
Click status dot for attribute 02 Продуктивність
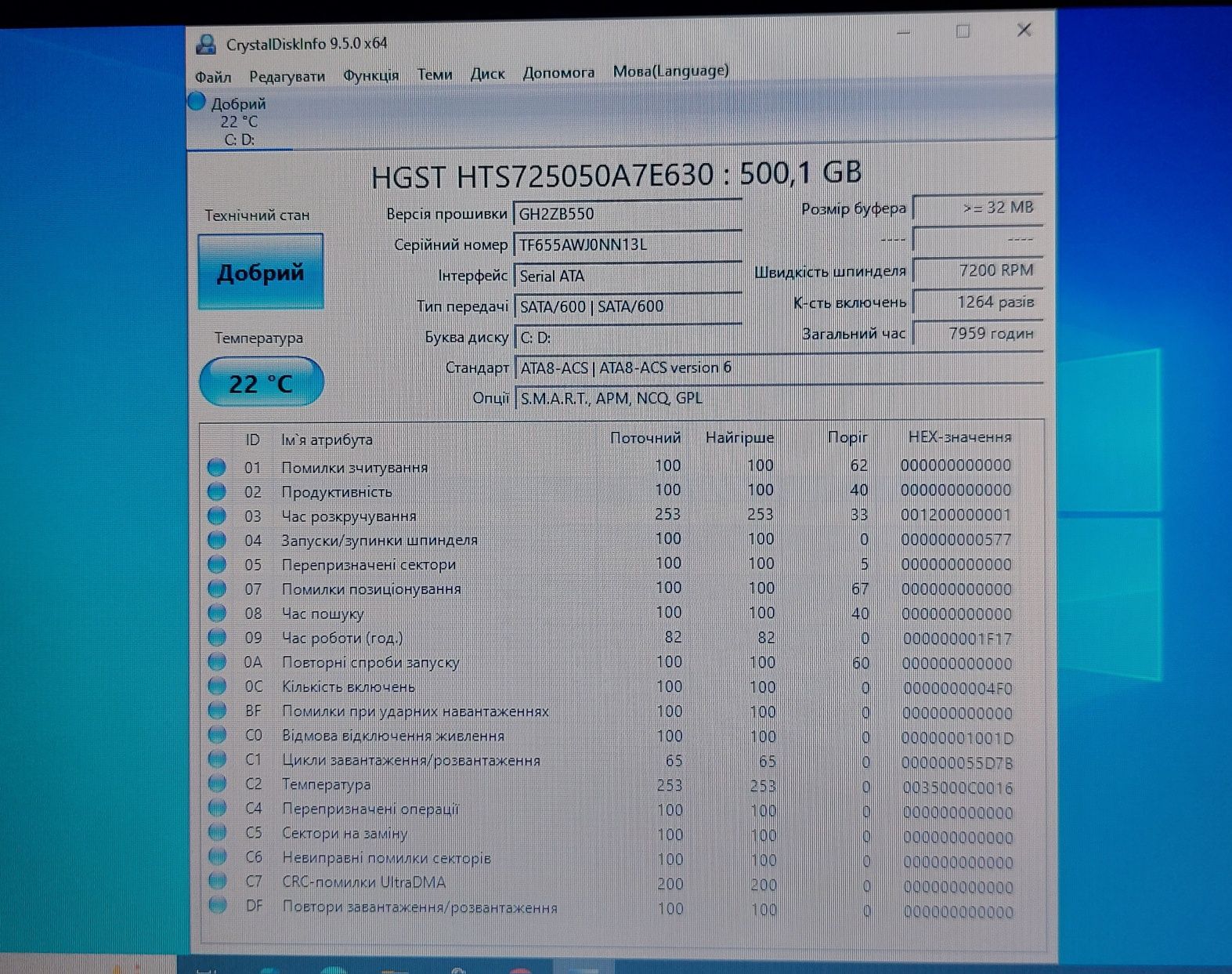click(x=217, y=491)
